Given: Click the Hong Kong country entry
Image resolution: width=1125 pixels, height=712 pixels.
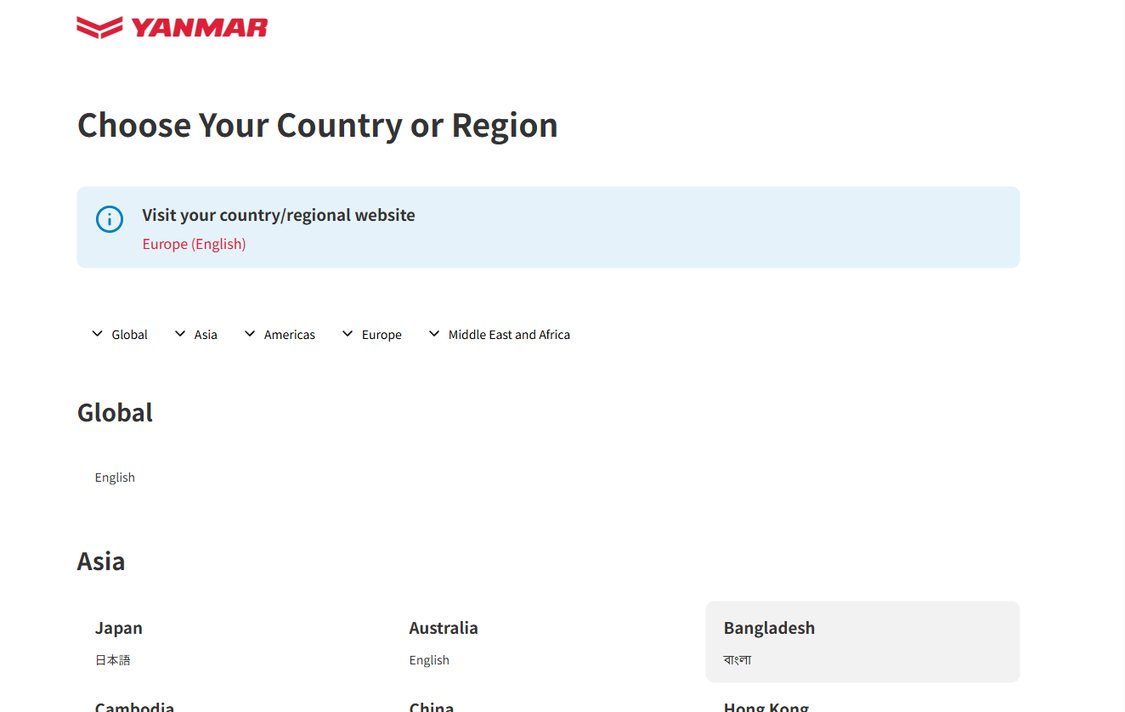Looking at the screenshot, I should [x=766, y=706].
